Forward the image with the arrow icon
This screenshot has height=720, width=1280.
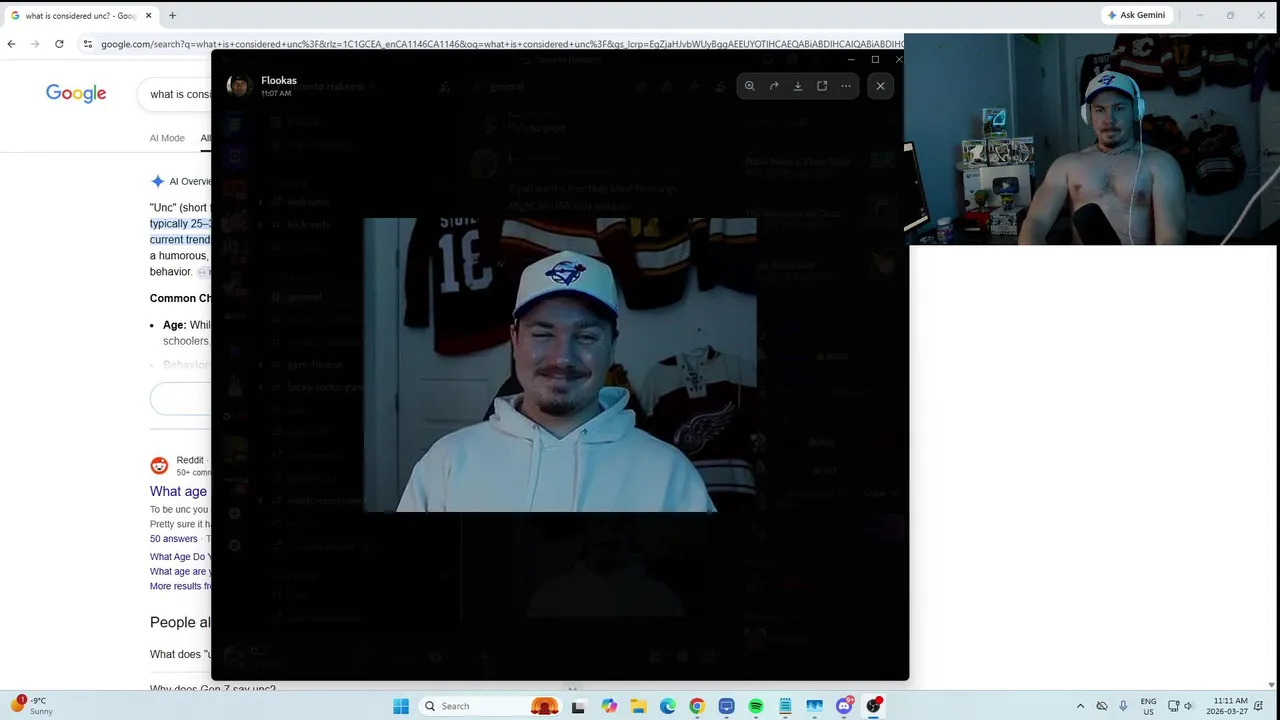point(774,86)
